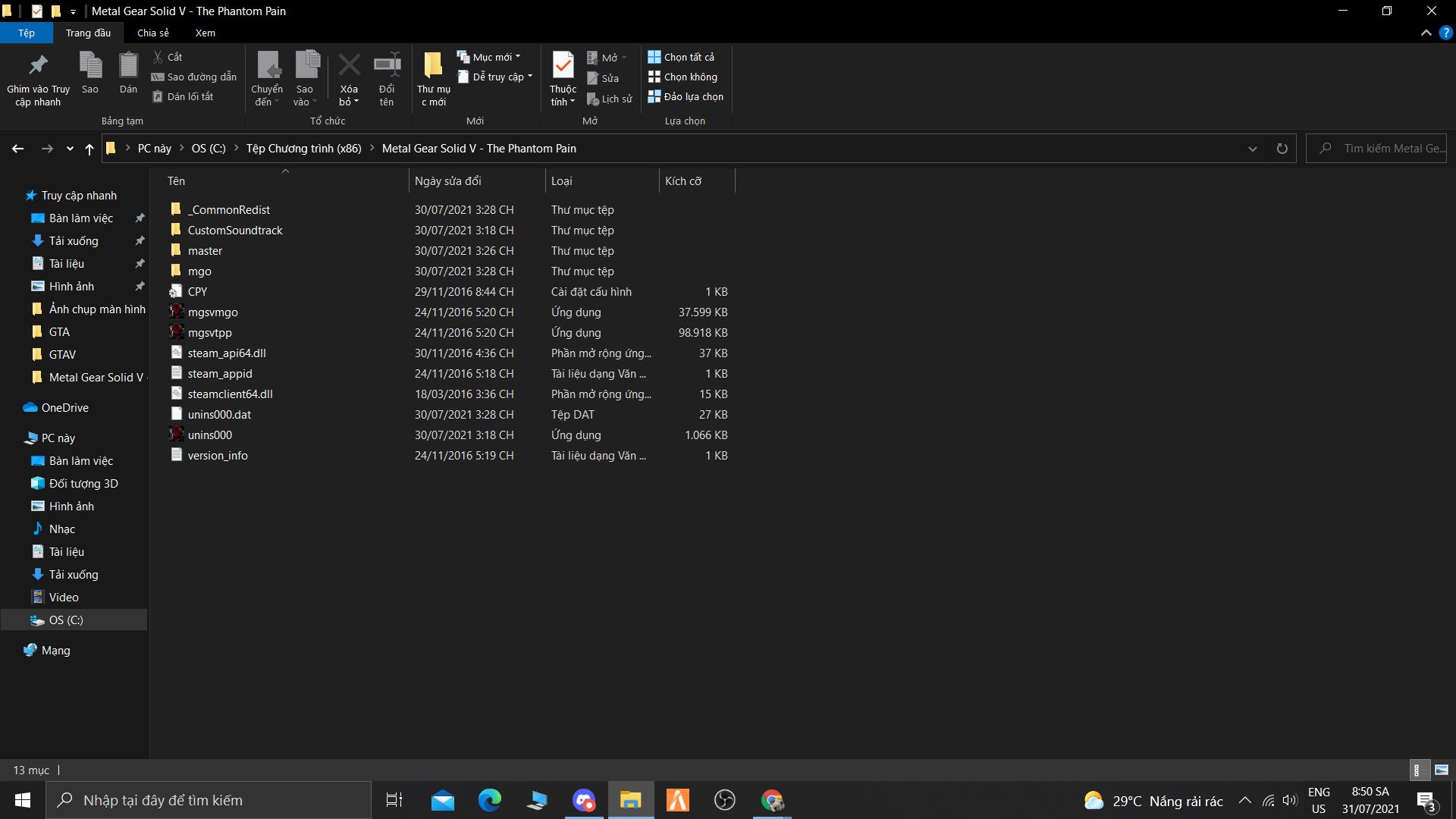
Task: Click the refresh icon beside the address bar
Action: pos(1282,149)
